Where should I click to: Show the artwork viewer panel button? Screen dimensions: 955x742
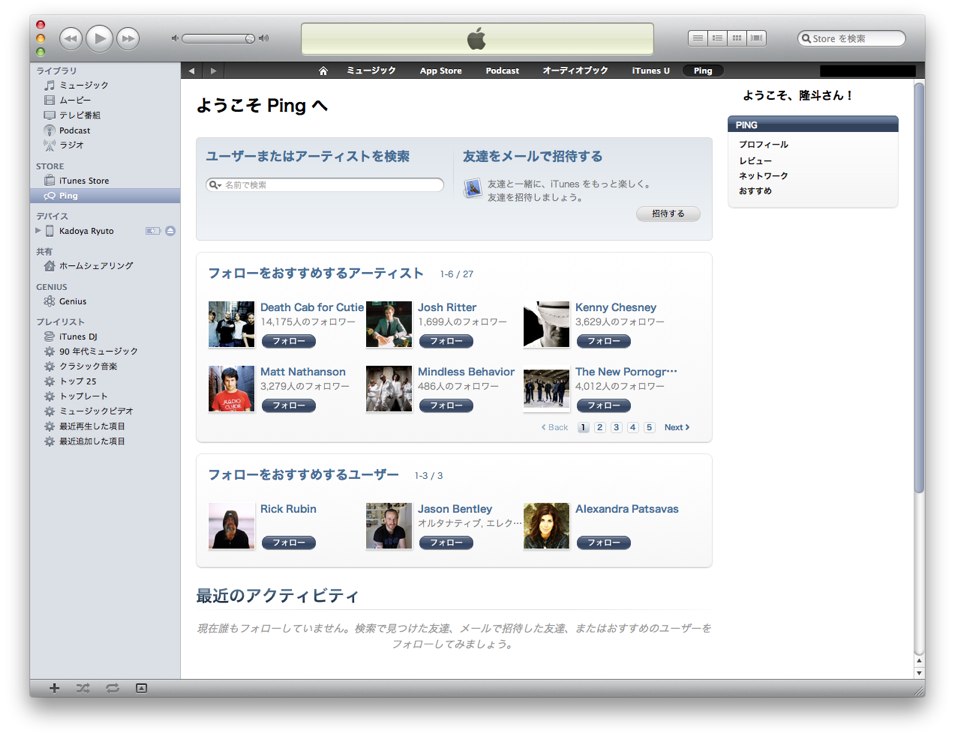[x=141, y=688]
